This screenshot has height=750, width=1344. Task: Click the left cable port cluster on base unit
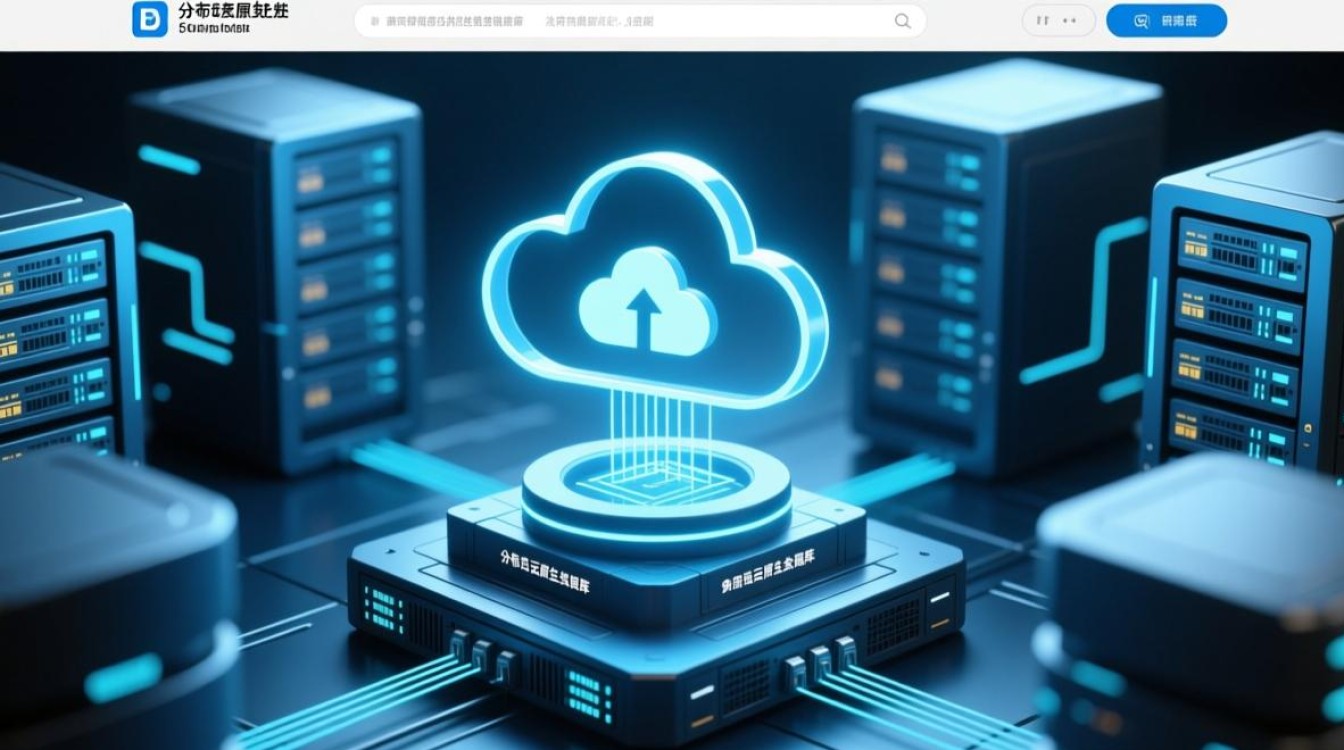tap(481, 653)
